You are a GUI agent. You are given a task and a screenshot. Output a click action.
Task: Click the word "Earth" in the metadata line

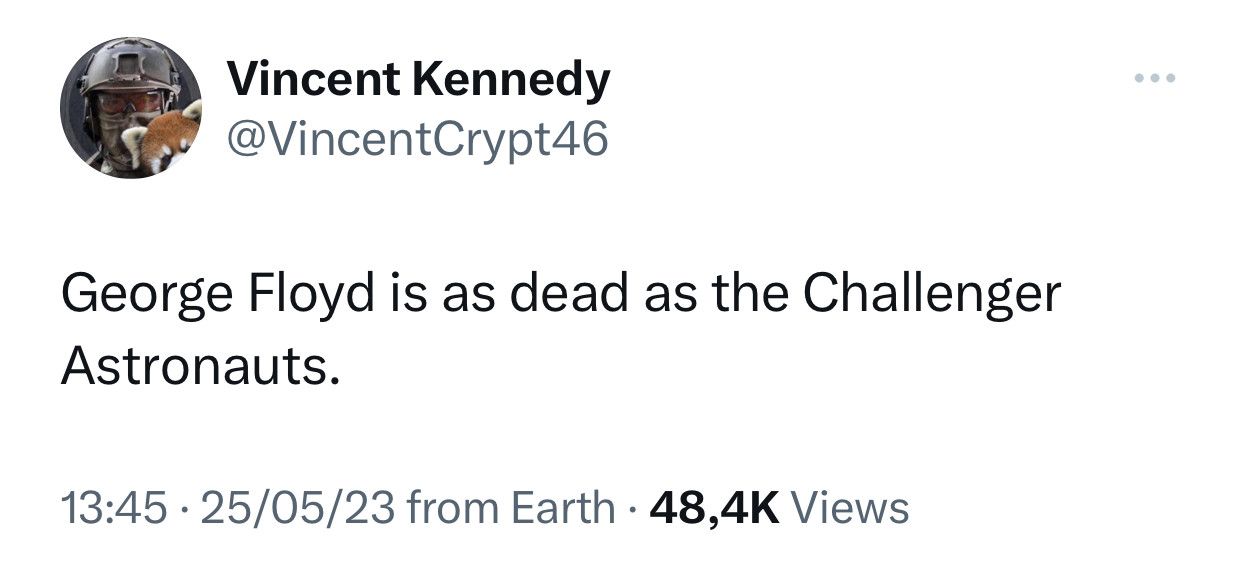point(563,507)
